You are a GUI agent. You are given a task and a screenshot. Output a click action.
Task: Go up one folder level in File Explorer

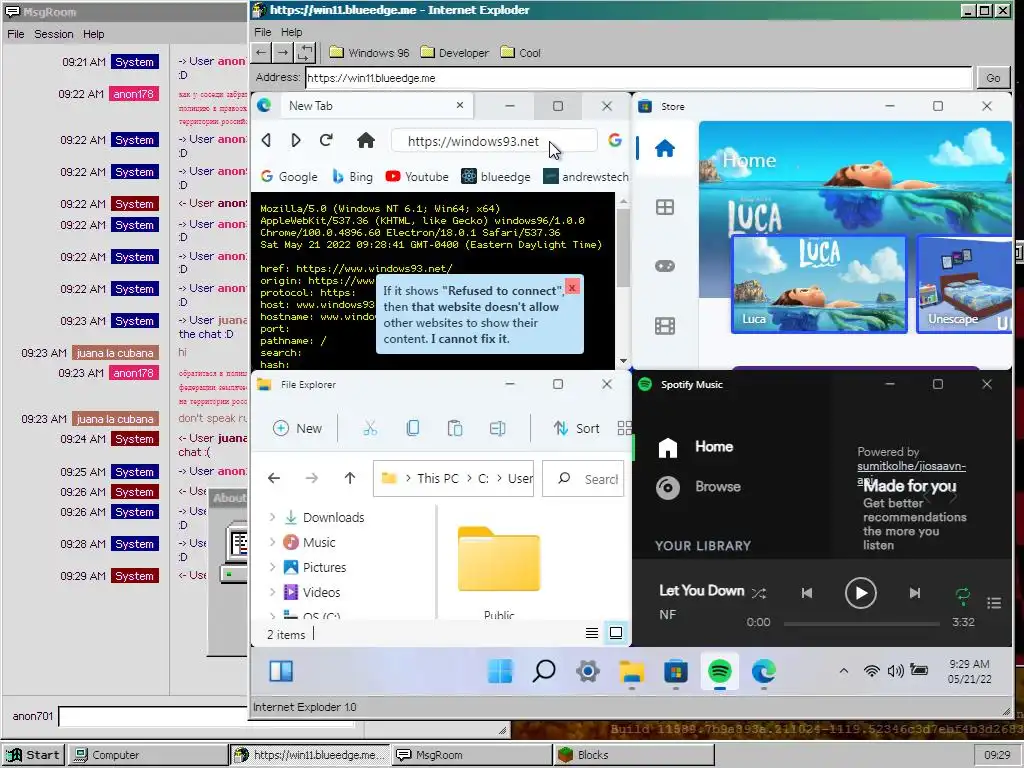(x=350, y=478)
